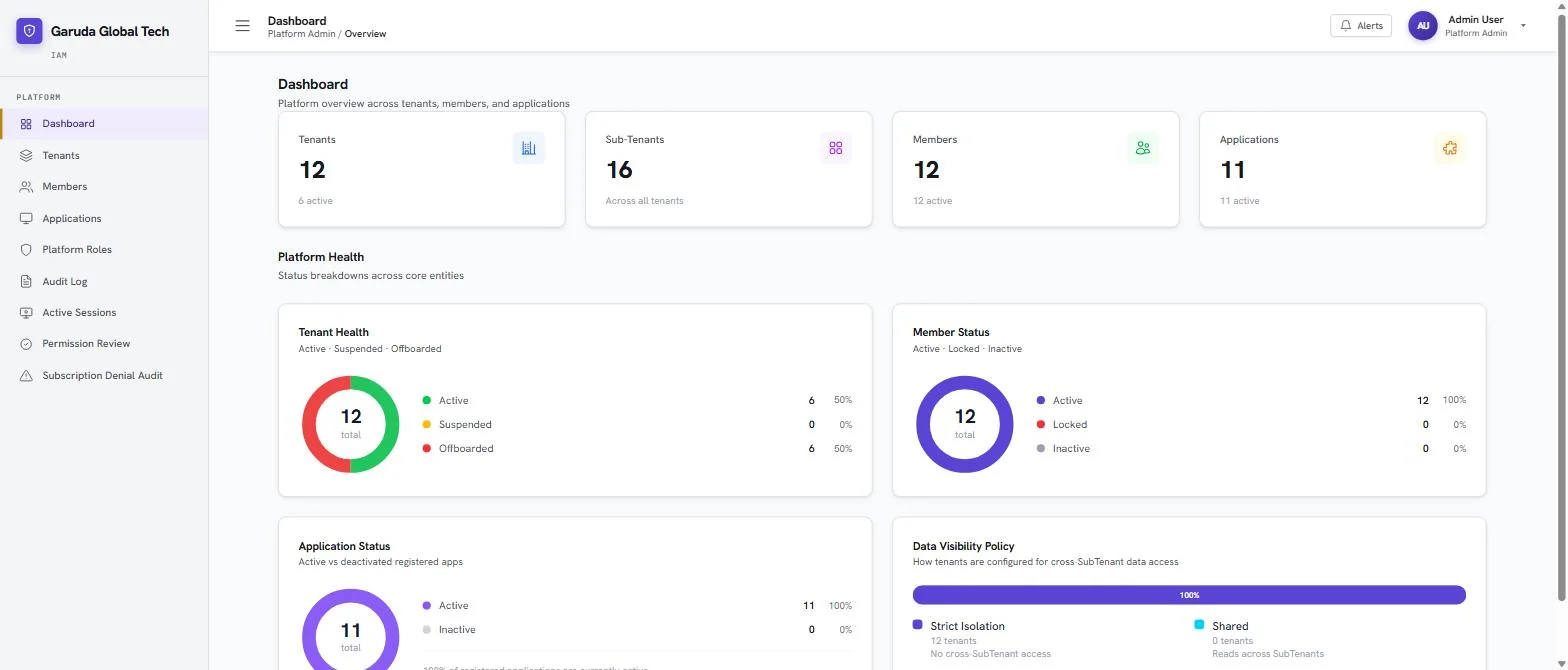Click the bell icon in Alerts button
Screen dimensions: 1568x670
click(x=1346, y=26)
